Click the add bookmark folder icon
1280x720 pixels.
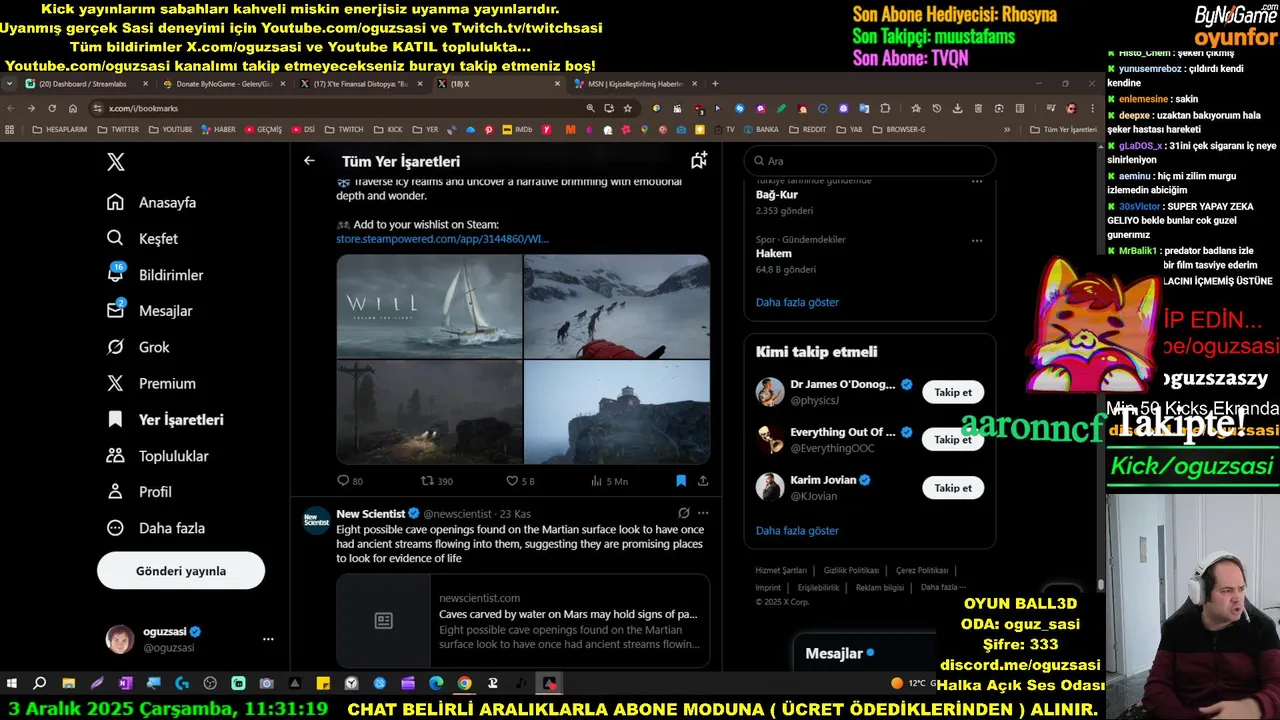699,160
